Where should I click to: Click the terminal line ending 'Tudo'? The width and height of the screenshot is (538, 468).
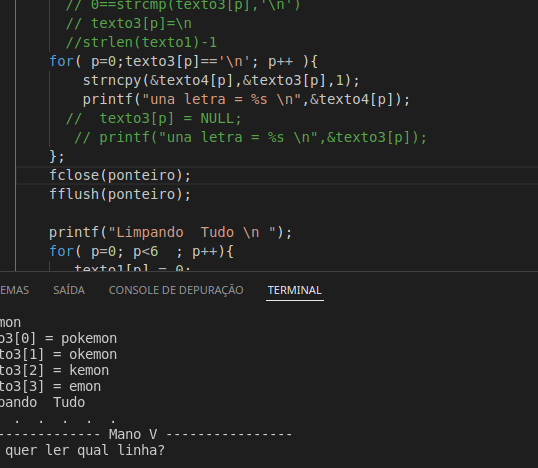click(42, 402)
